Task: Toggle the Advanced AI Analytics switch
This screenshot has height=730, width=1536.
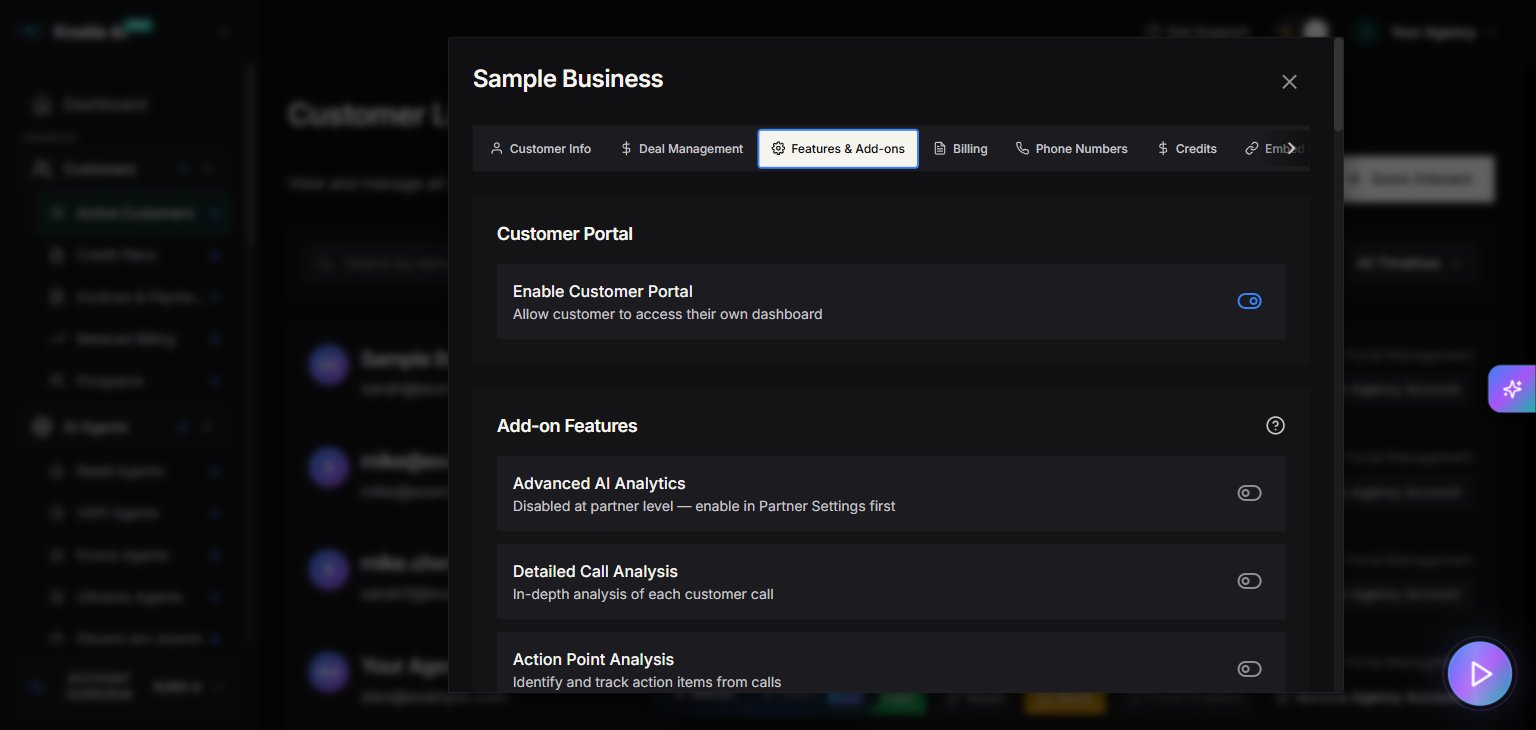Action: click(1249, 493)
